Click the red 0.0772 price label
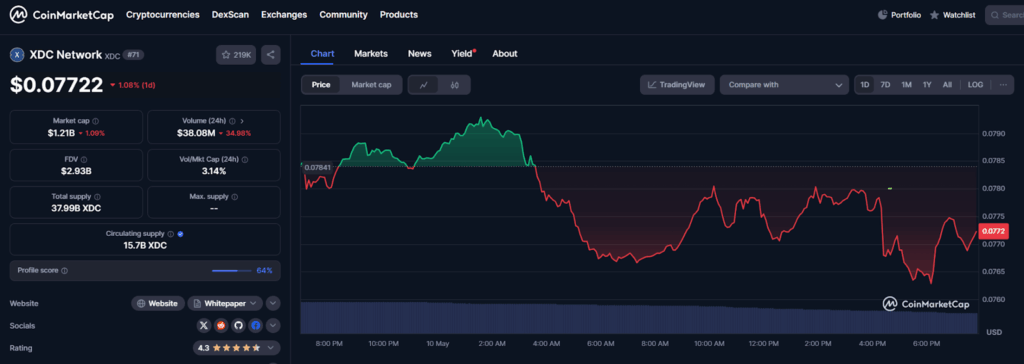 point(995,231)
